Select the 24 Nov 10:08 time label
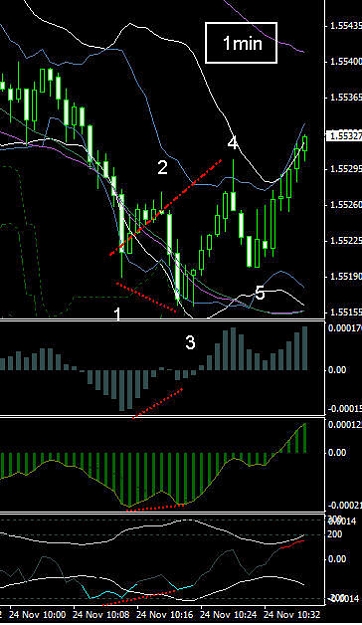 tap(101, 614)
